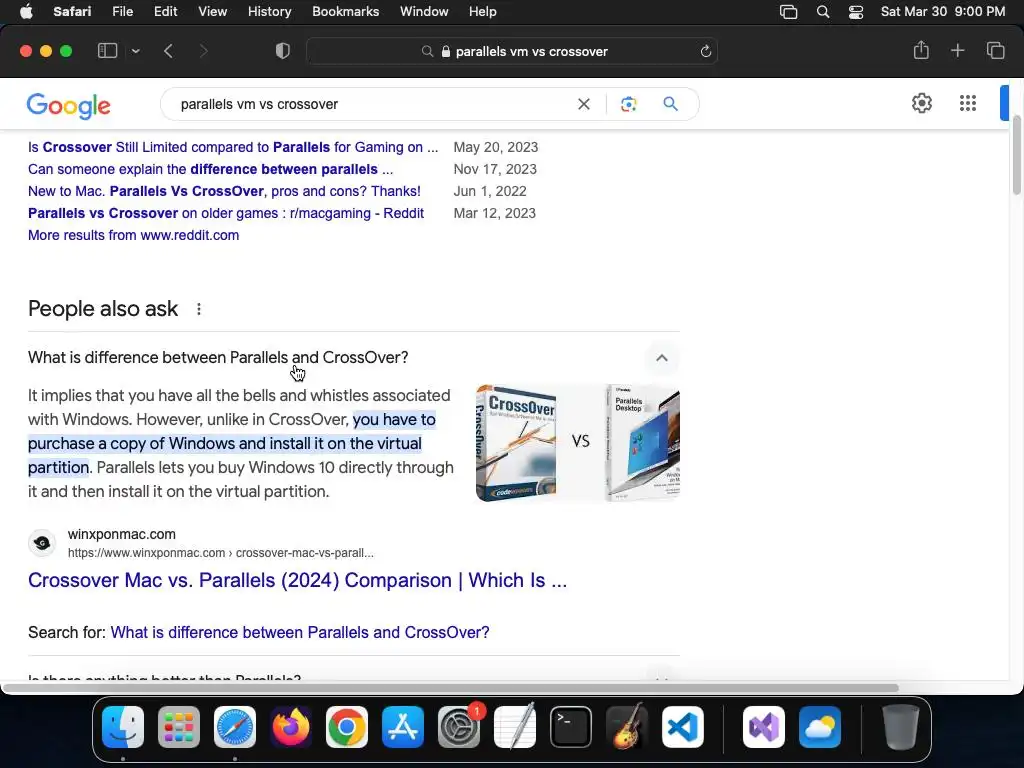Viewport: 1024px width, 768px height.
Task: Click Safari compass icon in the Dock
Action: pyautogui.click(x=235, y=727)
